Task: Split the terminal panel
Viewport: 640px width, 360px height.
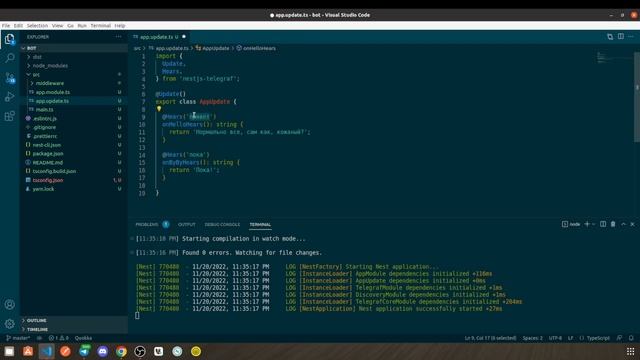Action: (x=603, y=224)
